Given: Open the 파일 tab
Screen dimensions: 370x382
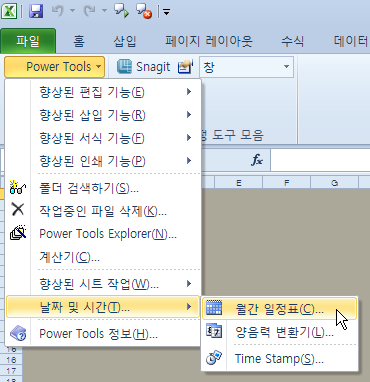Looking at the screenshot, I should [28, 41].
